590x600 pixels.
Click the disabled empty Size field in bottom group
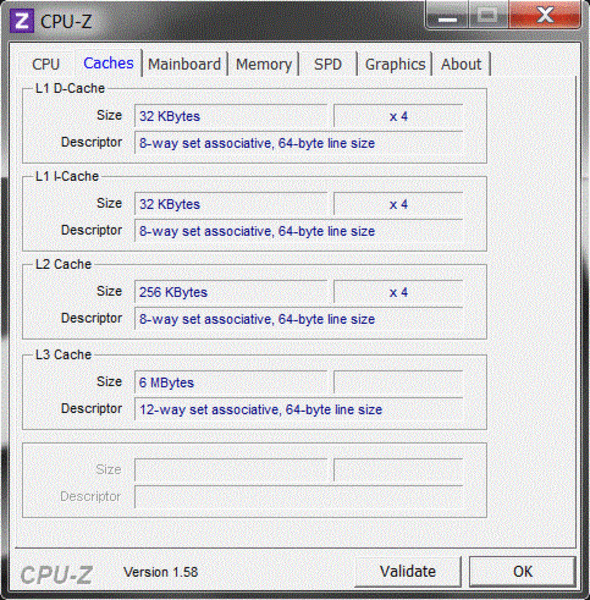click(231, 470)
